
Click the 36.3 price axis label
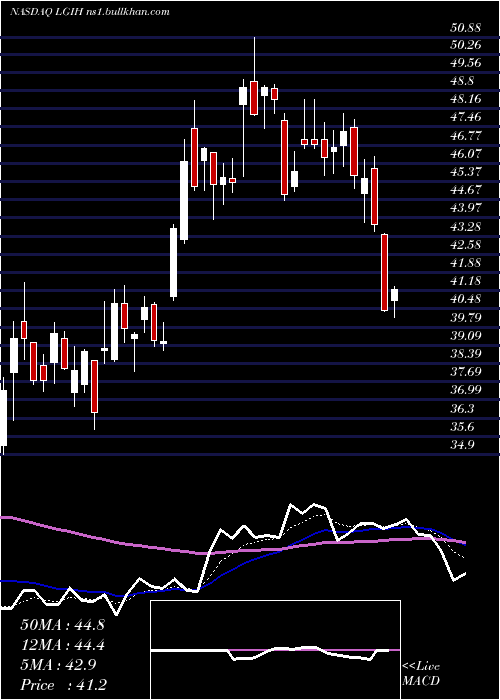point(462,409)
